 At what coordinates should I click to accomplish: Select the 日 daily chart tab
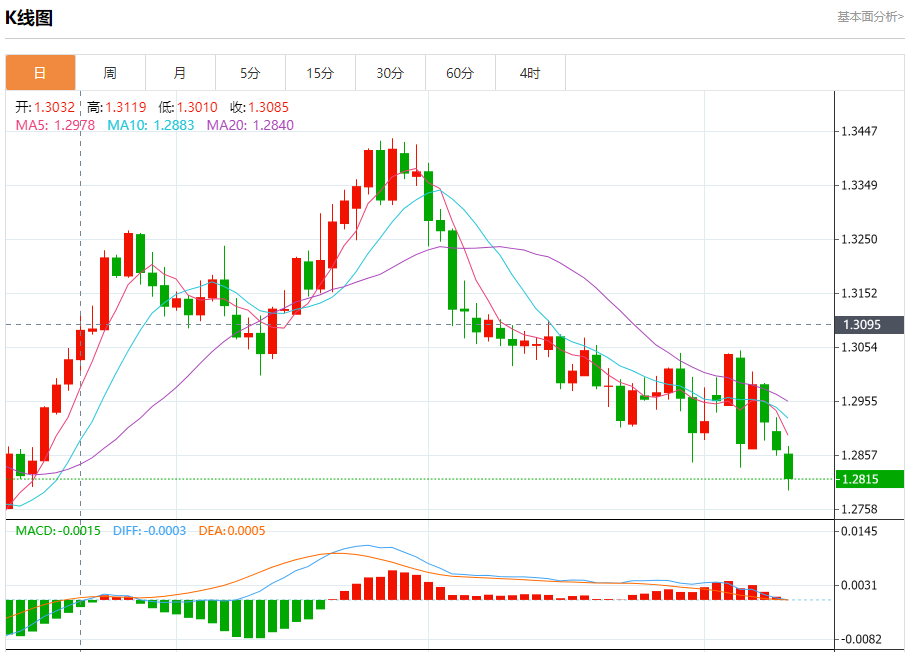point(40,73)
